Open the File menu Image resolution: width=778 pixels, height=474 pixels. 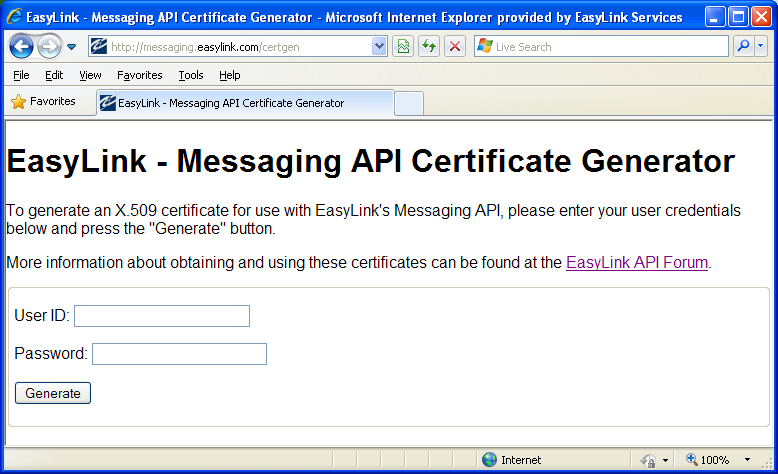tap(21, 75)
